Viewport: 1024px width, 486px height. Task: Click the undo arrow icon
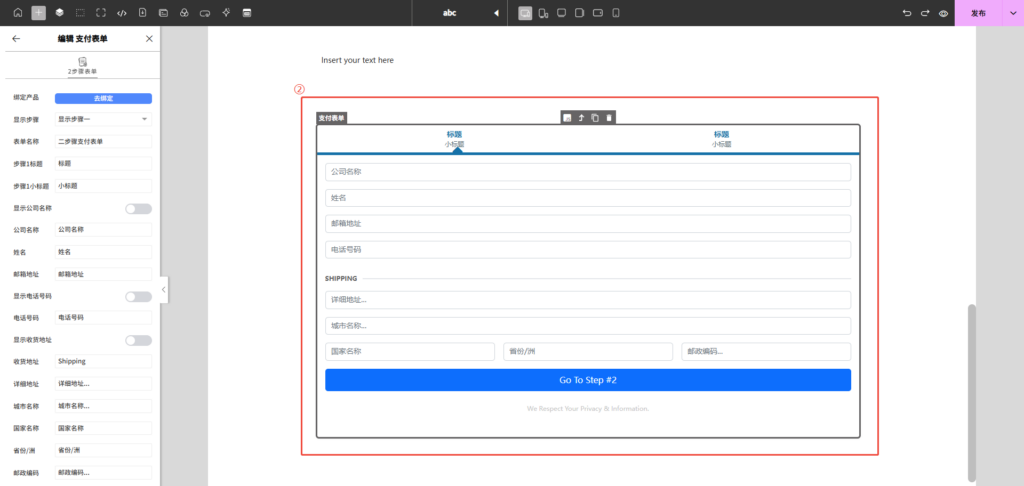point(907,13)
